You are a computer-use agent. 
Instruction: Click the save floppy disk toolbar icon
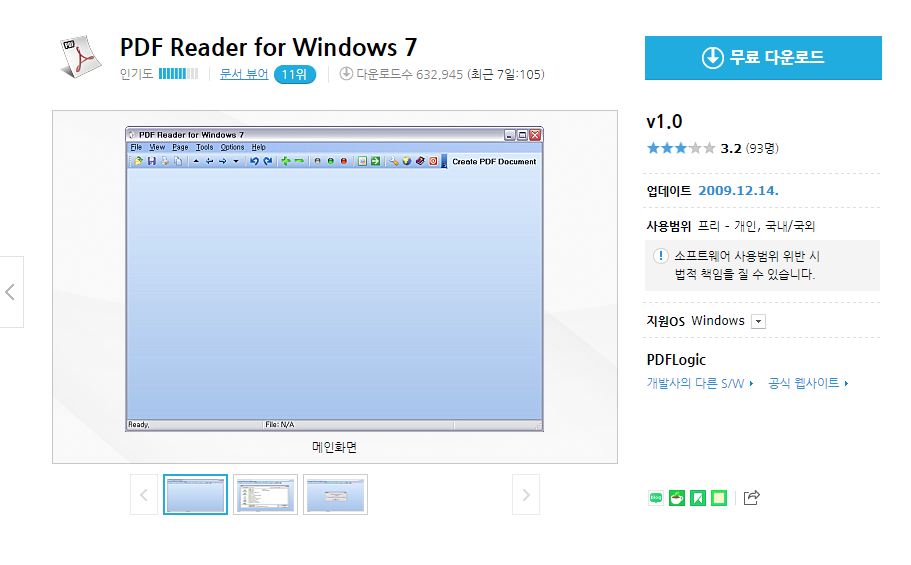[x=152, y=161]
